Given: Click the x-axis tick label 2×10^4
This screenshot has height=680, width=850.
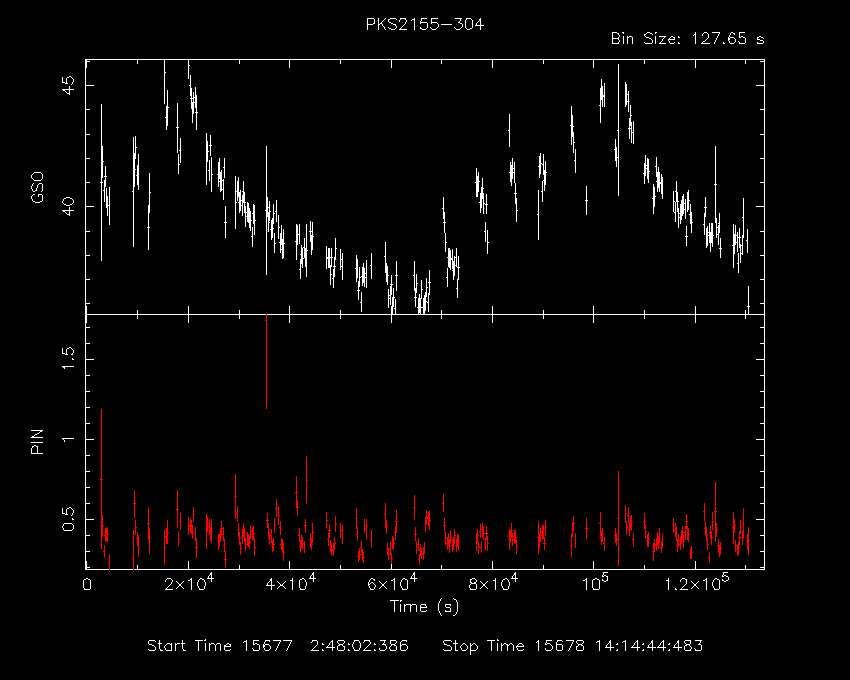Looking at the screenshot, I should click(188, 583).
